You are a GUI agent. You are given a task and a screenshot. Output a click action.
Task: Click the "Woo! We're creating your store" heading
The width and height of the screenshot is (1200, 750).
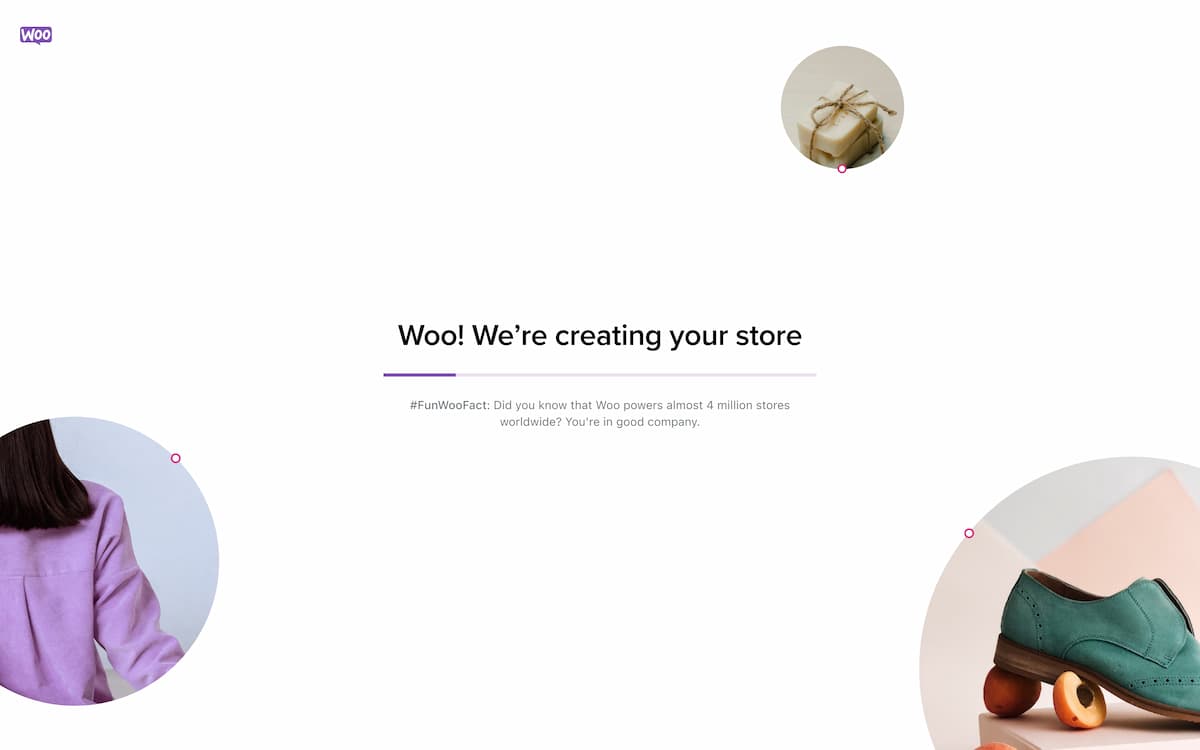point(600,335)
